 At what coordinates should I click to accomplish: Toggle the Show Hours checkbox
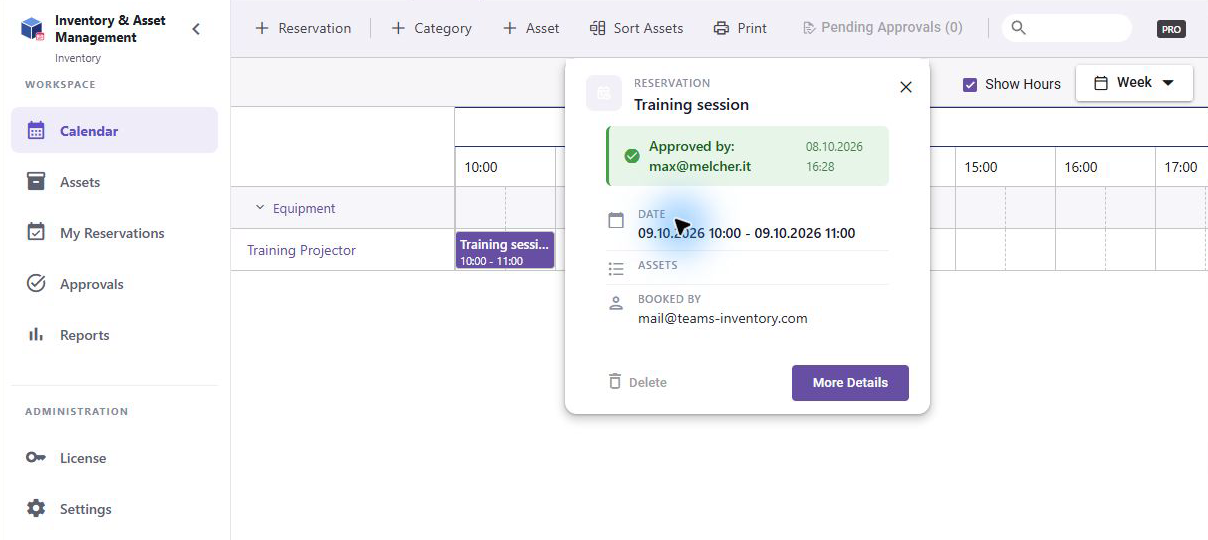coord(970,84)
